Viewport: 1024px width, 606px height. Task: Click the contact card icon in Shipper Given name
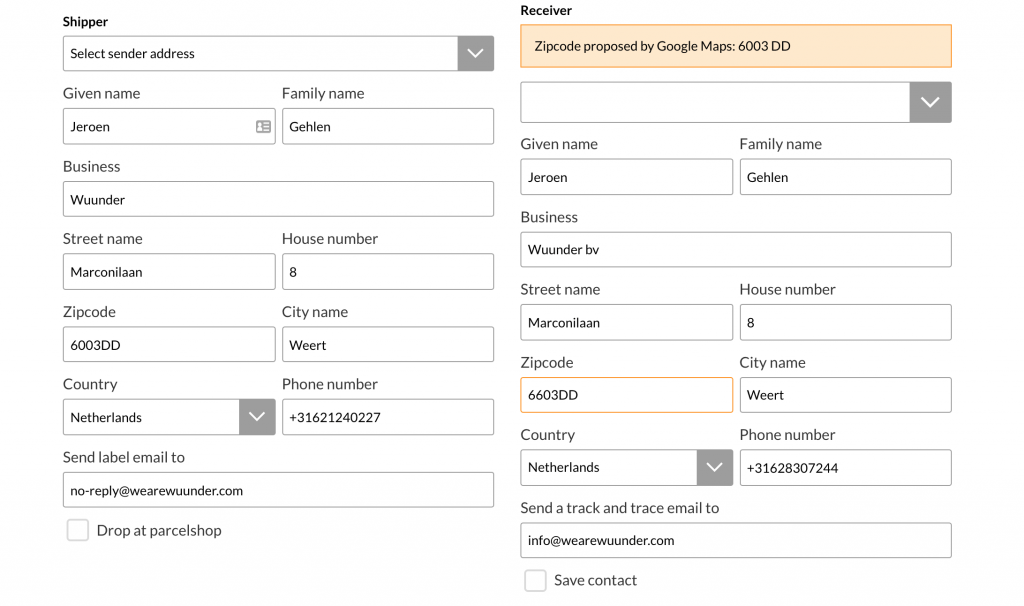click(x=263, y=127)
